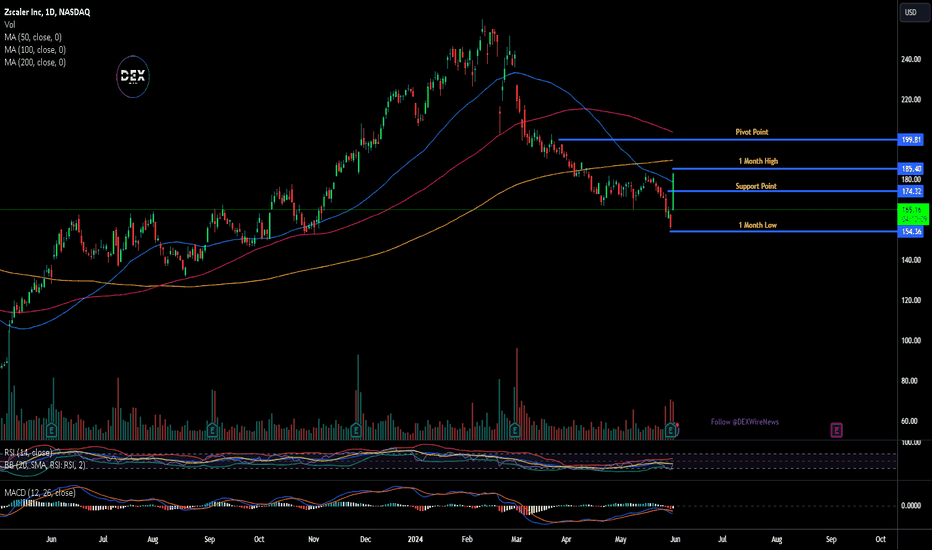Viewport: 932px width, 550px height.
Task: Select the MA (50, close, 0) indicator legend
Action: [x=33, y=37]
